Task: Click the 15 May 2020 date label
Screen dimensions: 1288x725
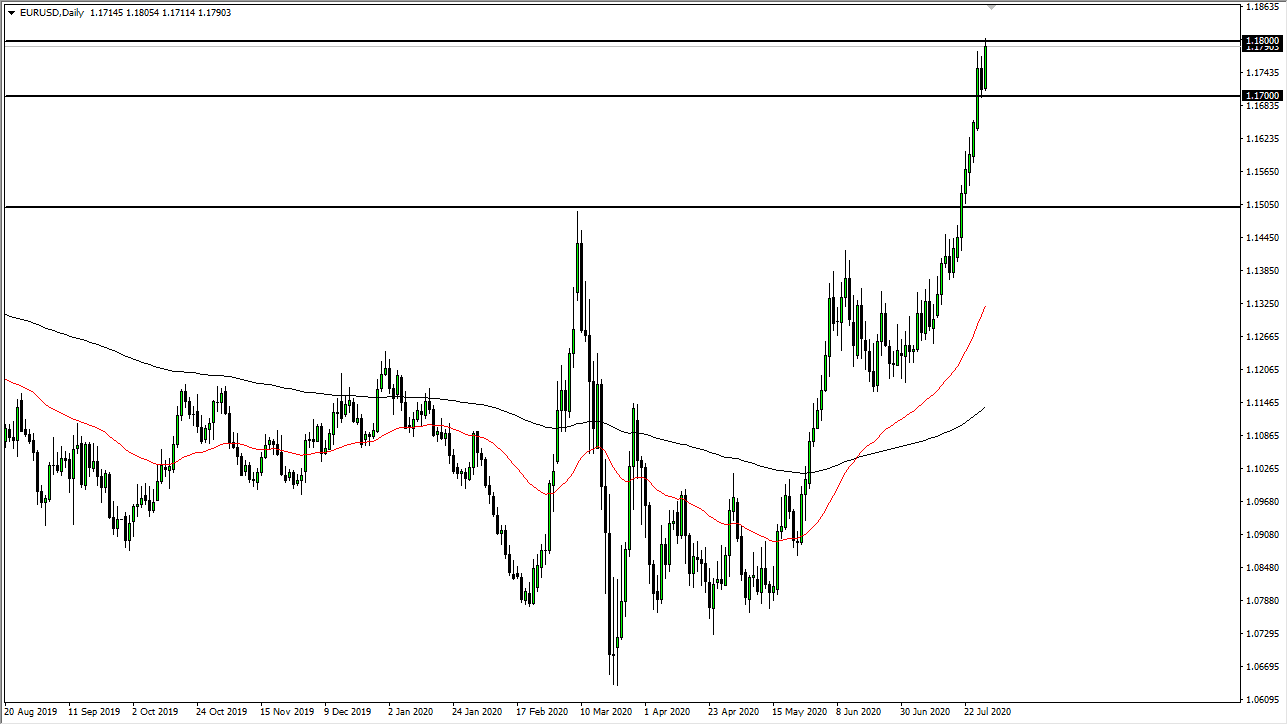Action: pos(797,714)
